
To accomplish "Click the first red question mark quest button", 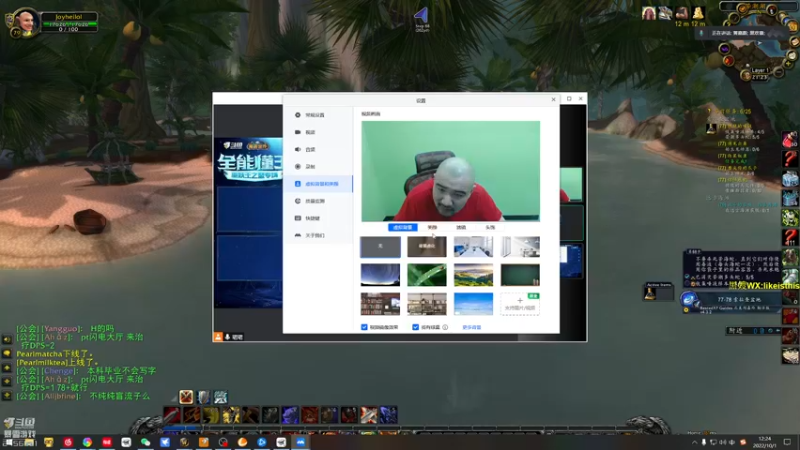I will point(790,159).
